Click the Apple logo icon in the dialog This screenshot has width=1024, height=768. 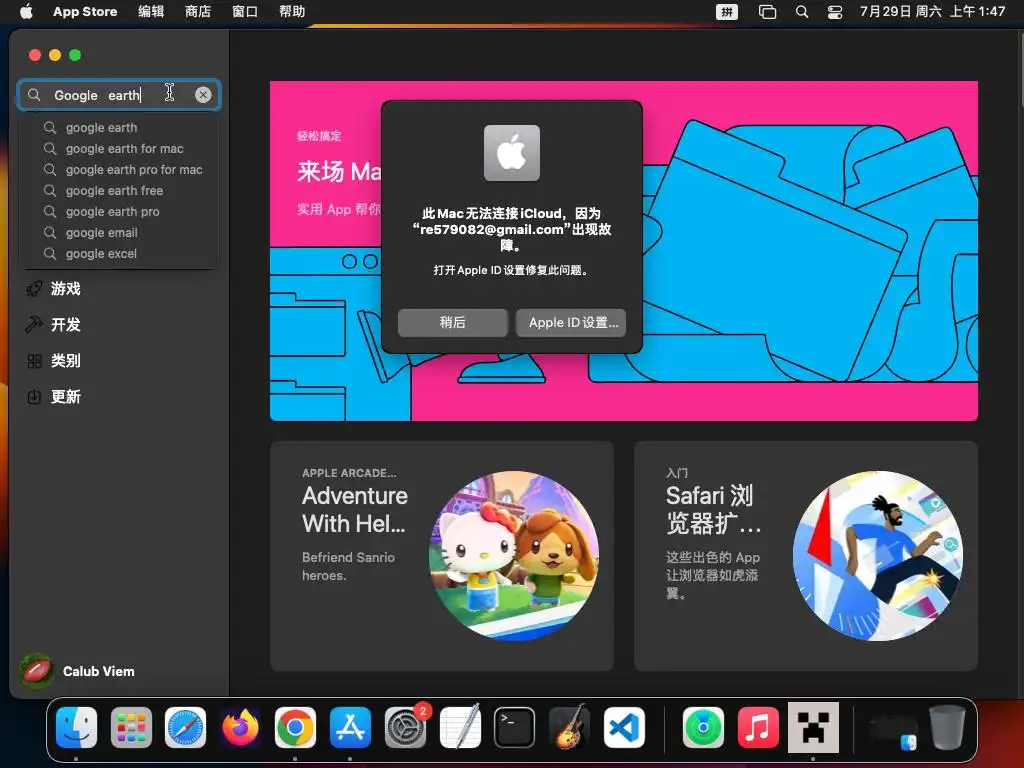point(511,153)
